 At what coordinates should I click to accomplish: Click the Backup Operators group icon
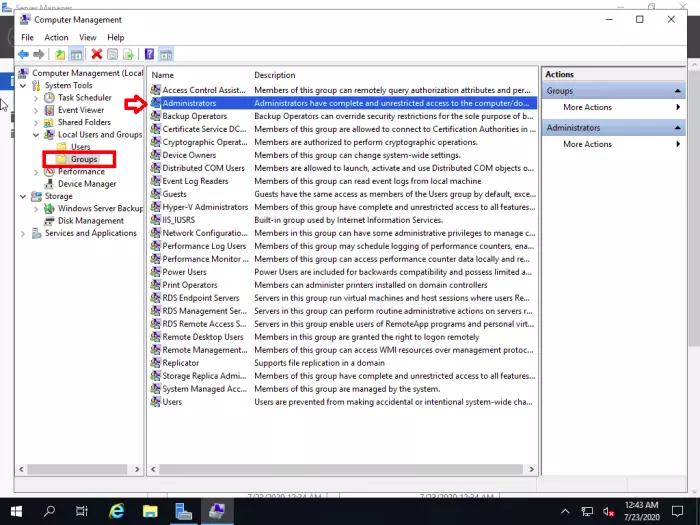pos(155,116)
